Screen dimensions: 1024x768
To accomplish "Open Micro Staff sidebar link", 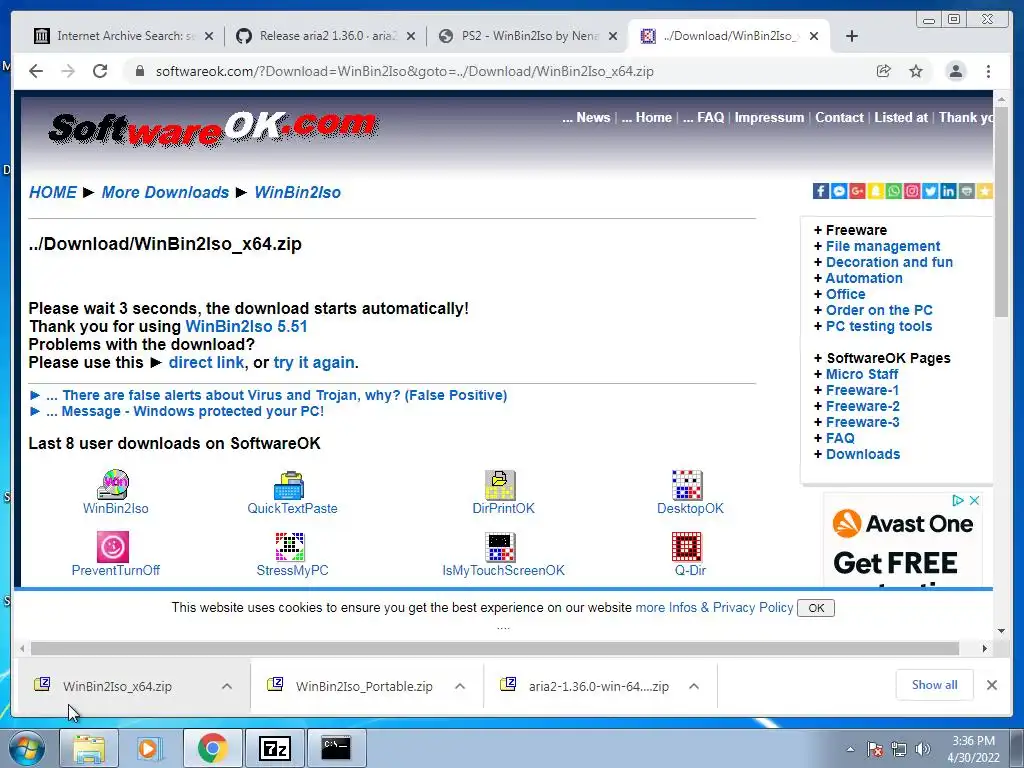I will pos(862,374).
